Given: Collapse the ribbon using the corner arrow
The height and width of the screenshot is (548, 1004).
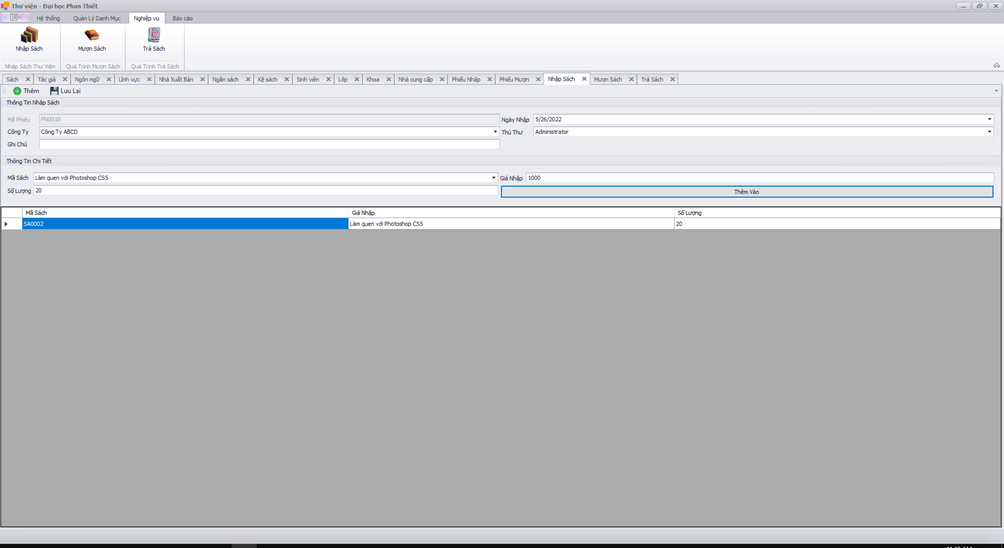Looking at the screenshot, I should coord(996,65).
